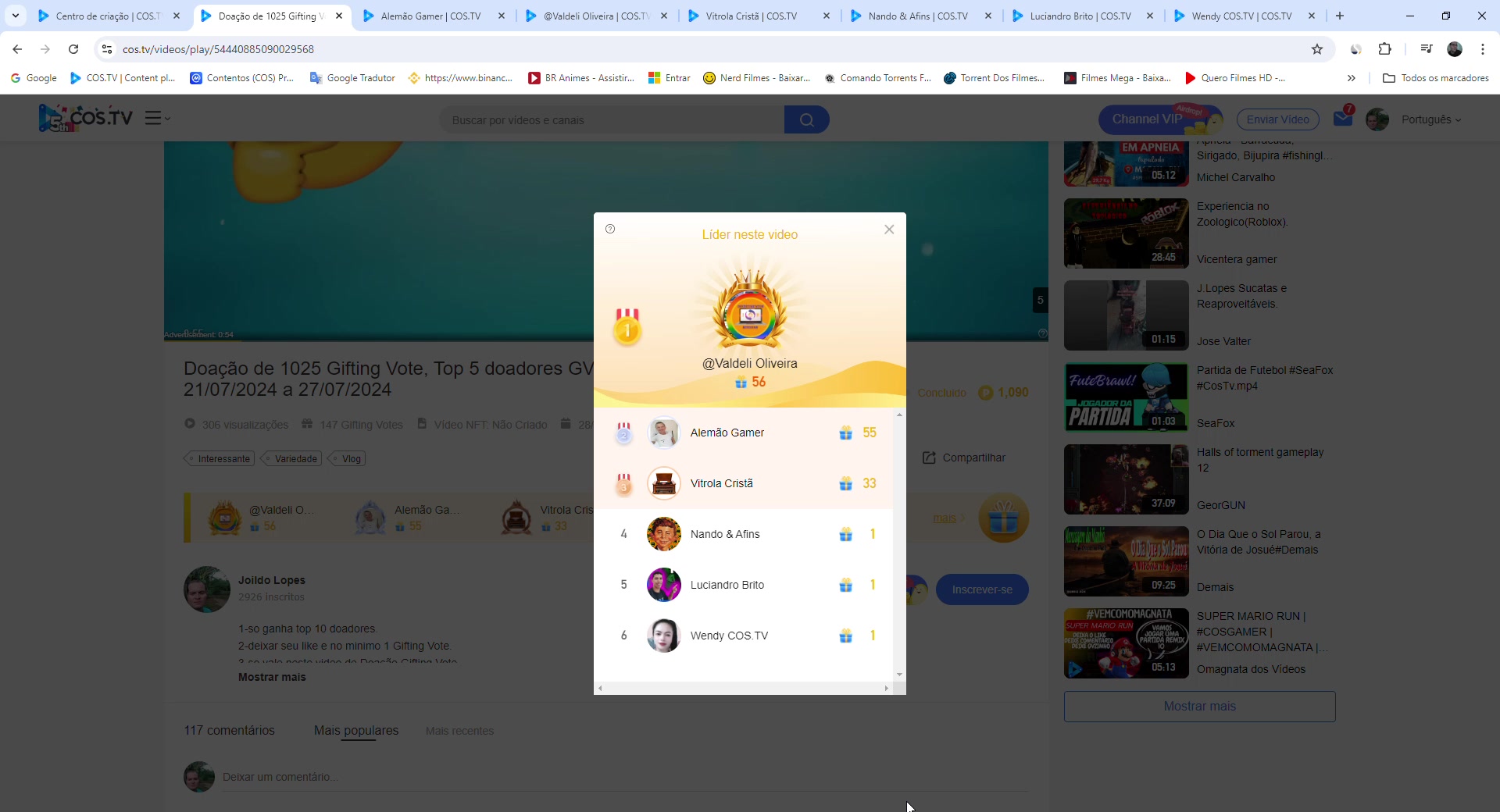This screenshot has width=1500, height=812.
Task: Open the COS.TV search magnifier
Action: [x=807, y=119]
